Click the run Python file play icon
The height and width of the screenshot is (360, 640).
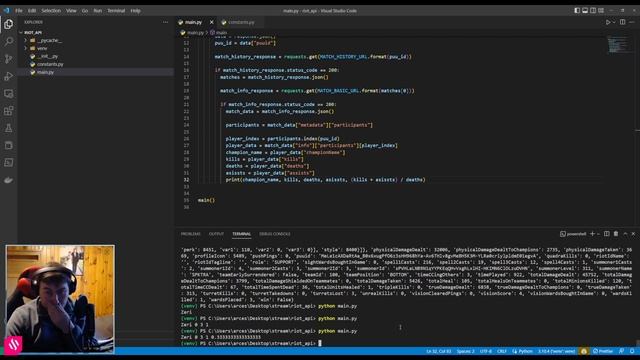(x=608, y=22)
